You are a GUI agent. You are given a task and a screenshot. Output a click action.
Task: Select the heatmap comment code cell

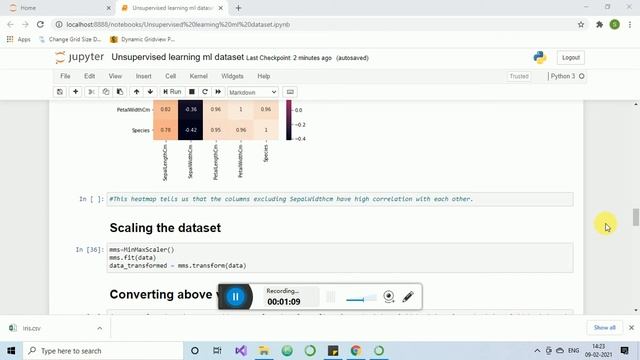tap(340, 199)
